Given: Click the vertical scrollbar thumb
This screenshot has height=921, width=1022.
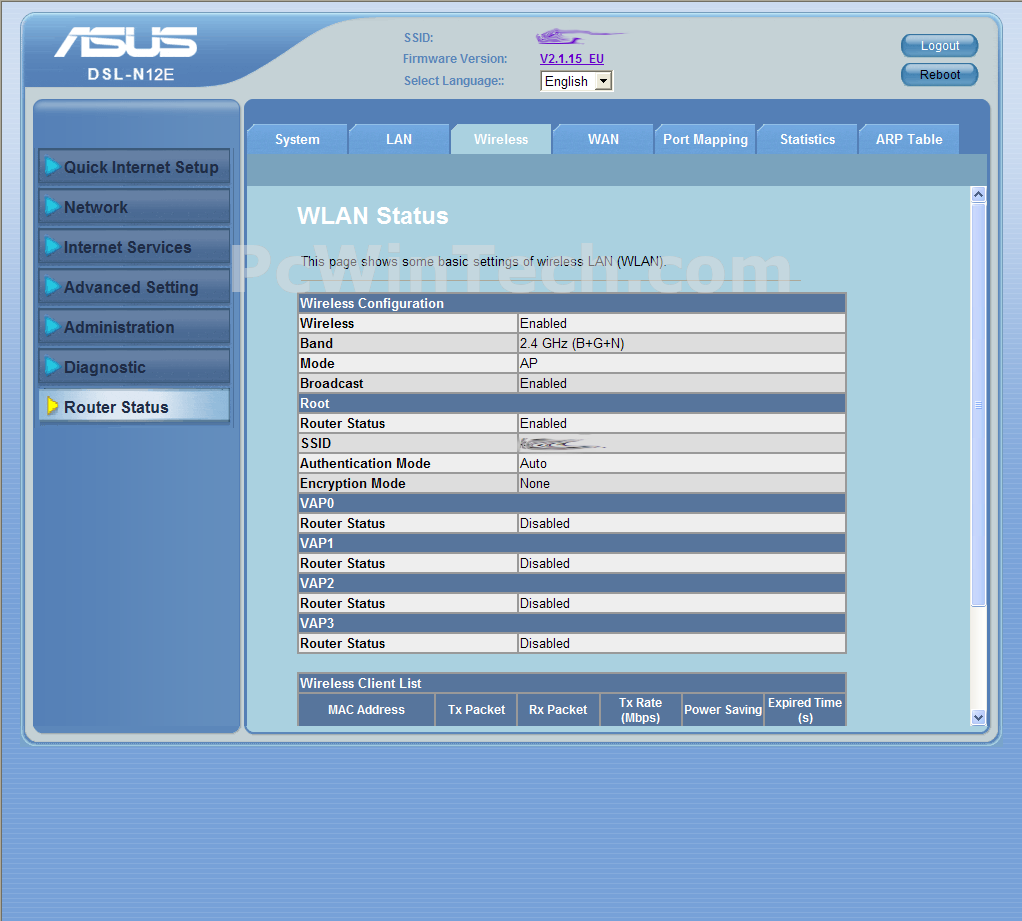Looking at the screenshot, I should pos(978,405).
